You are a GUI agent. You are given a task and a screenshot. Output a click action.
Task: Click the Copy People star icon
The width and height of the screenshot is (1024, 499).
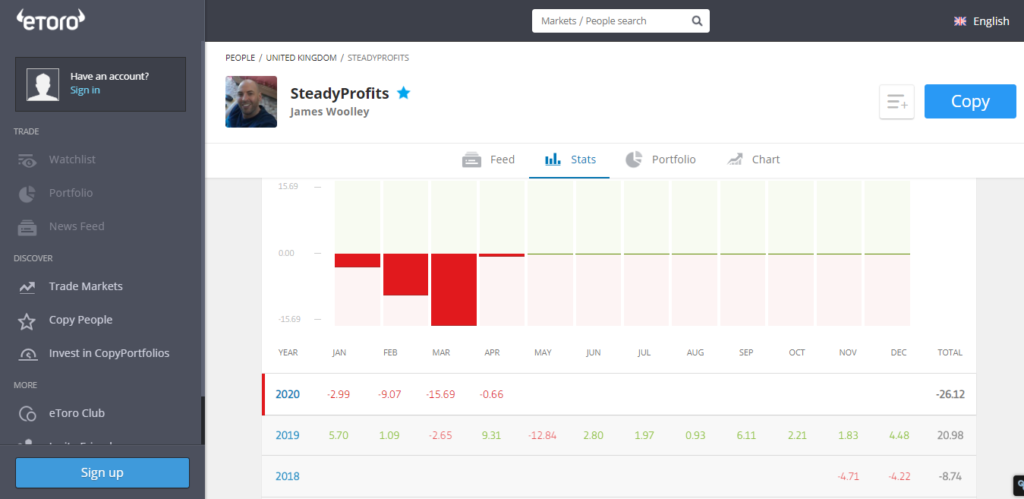click(x=27, y=321)
